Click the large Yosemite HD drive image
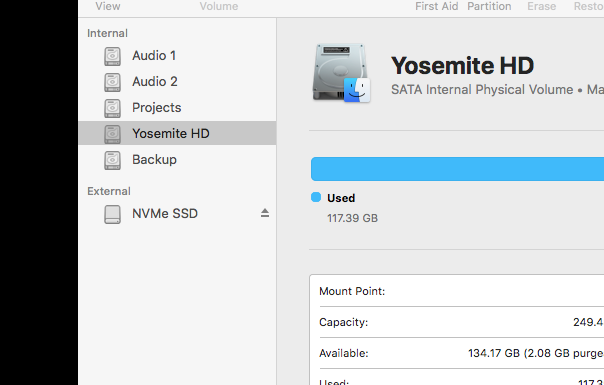This screenshot has height=385, width=604. [342, 73]
